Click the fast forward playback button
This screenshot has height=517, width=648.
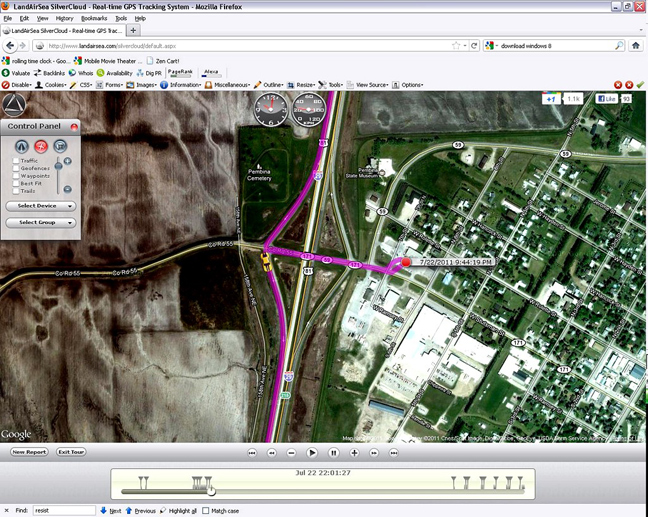pyautogui.click(x=374, y=453)
